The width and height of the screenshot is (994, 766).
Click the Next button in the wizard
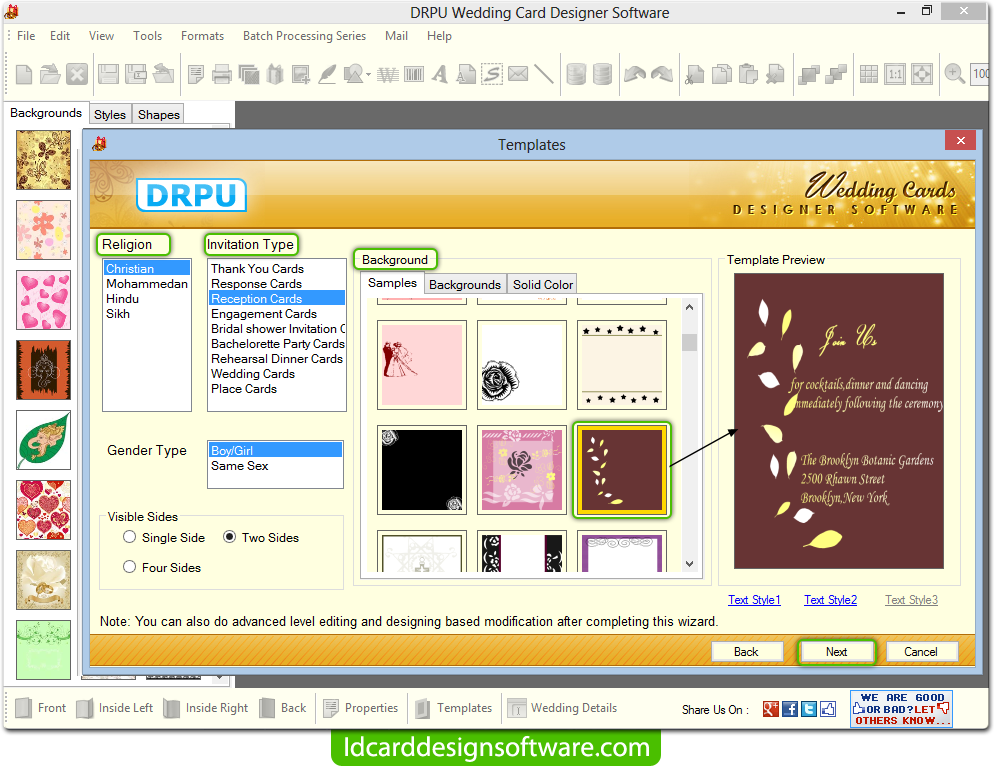[x=836, y=651]
